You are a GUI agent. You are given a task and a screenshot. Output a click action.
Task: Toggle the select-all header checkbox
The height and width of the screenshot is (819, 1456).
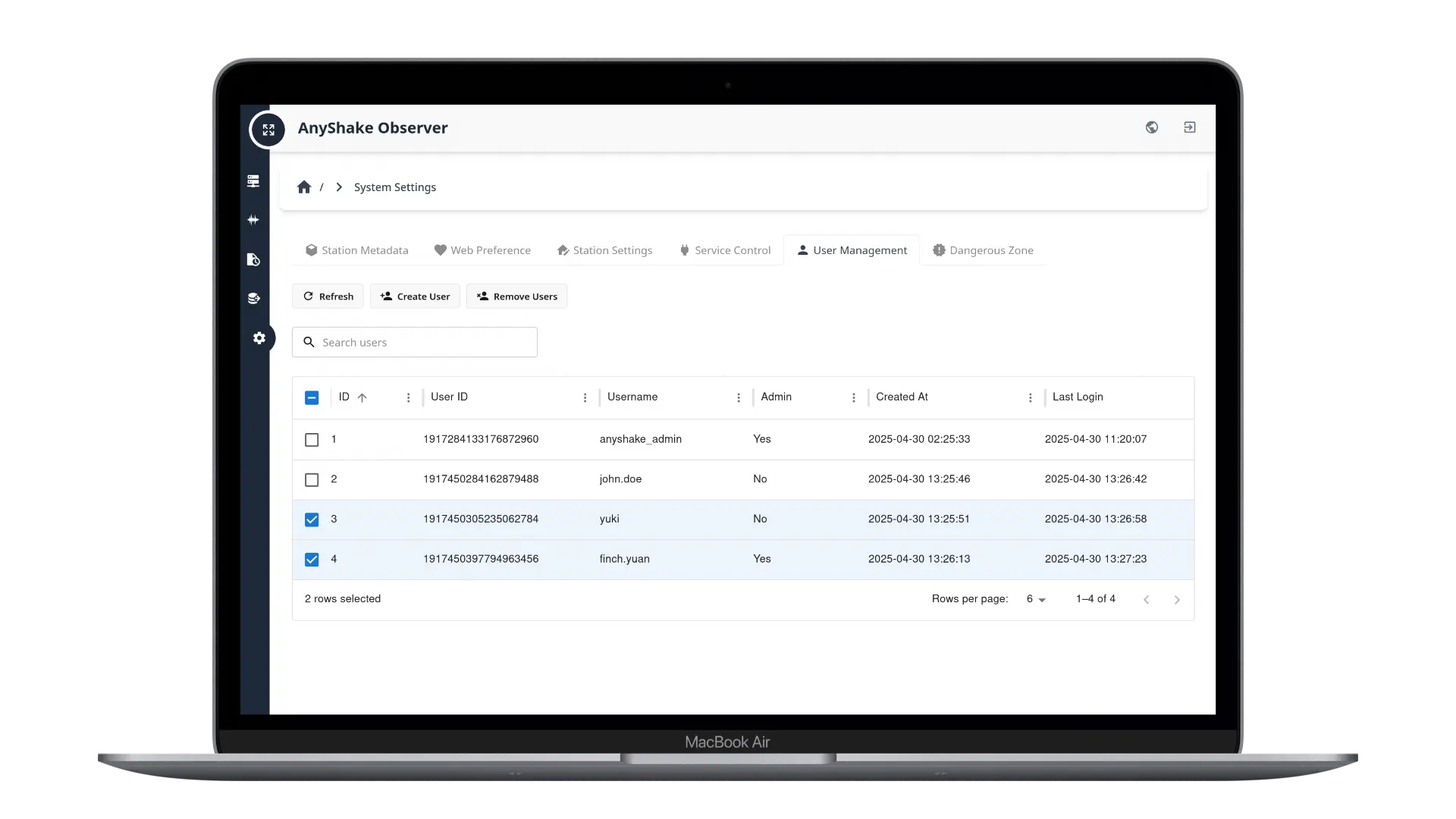point(312,397)
